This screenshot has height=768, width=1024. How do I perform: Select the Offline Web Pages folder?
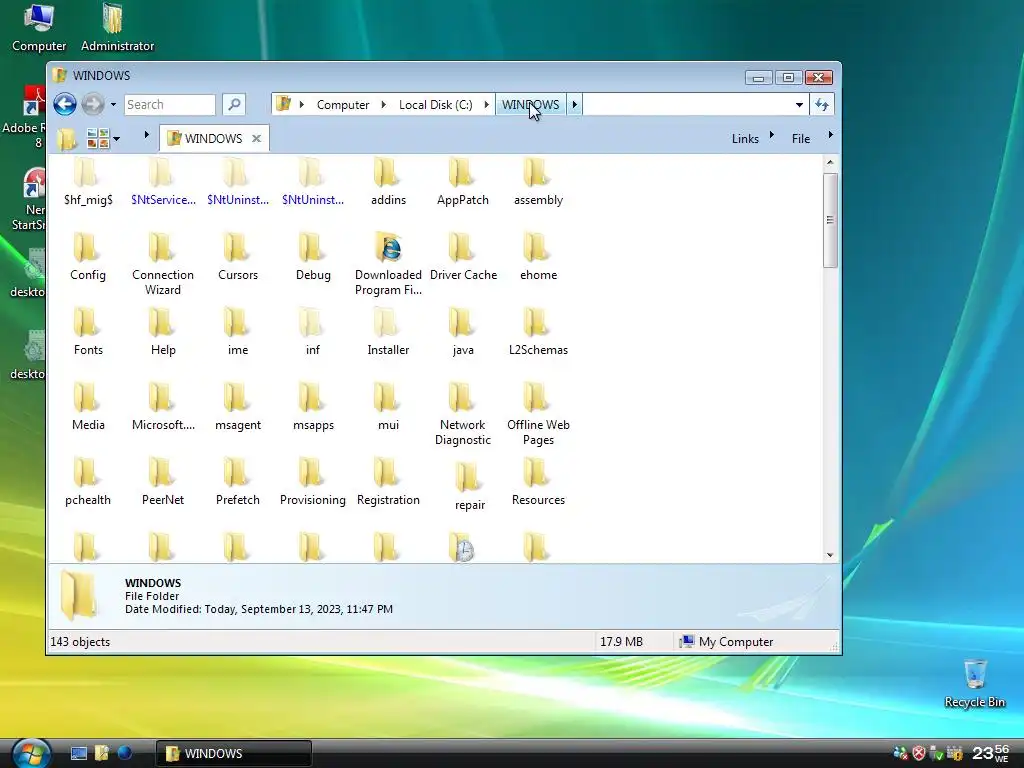(x=538, y=414)
